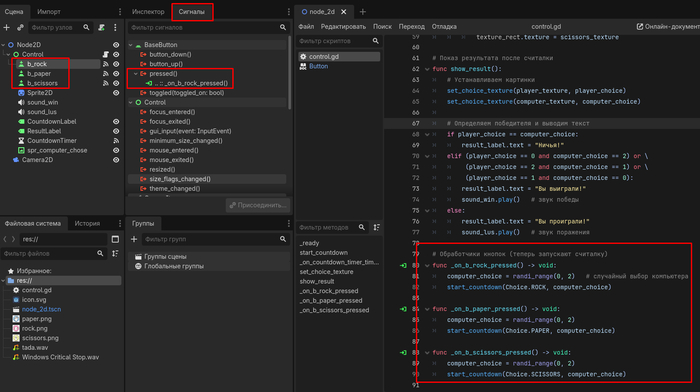Click signal icon next to CountdownTimer
Viewport: 700px width, 392px height.
116,141
